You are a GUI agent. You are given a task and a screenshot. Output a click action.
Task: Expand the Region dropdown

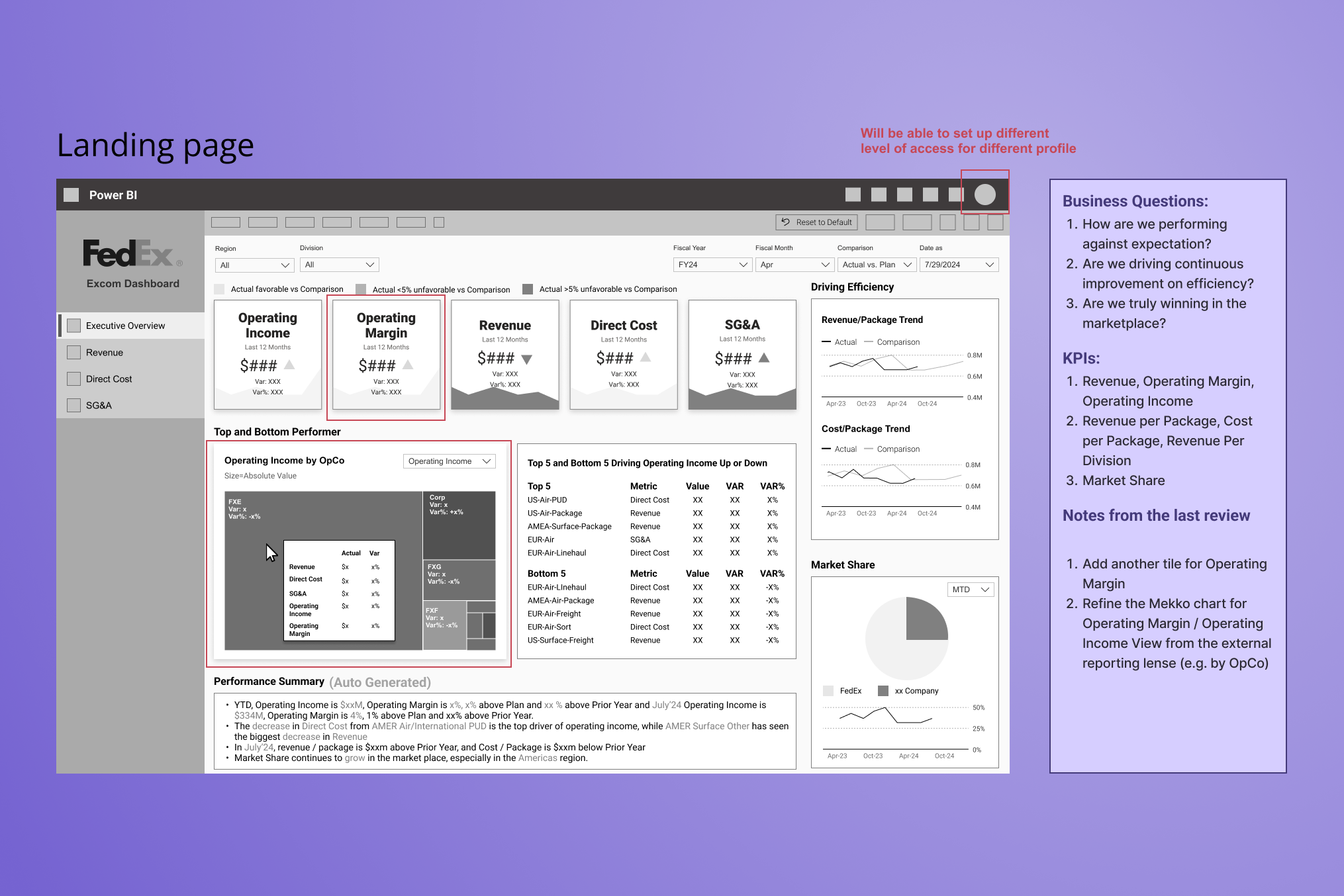(254, 265)
